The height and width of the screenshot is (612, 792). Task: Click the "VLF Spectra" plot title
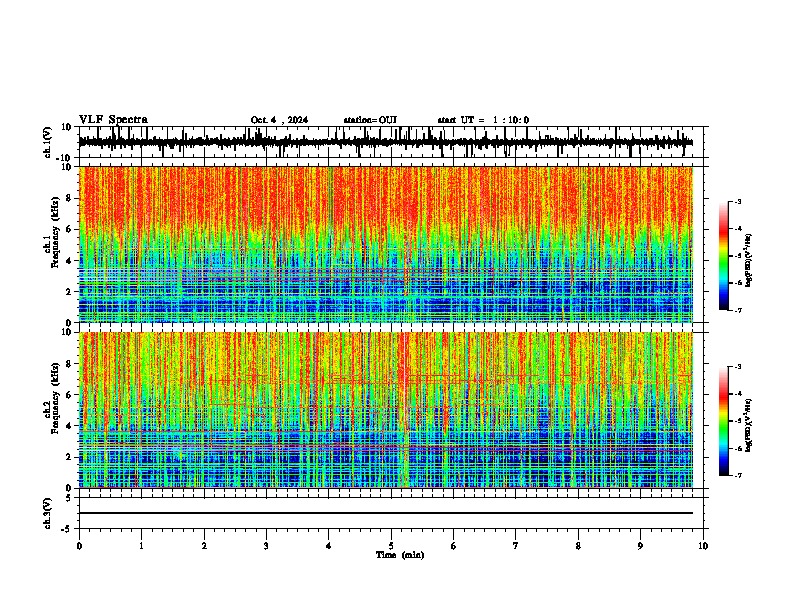(113, 120)
